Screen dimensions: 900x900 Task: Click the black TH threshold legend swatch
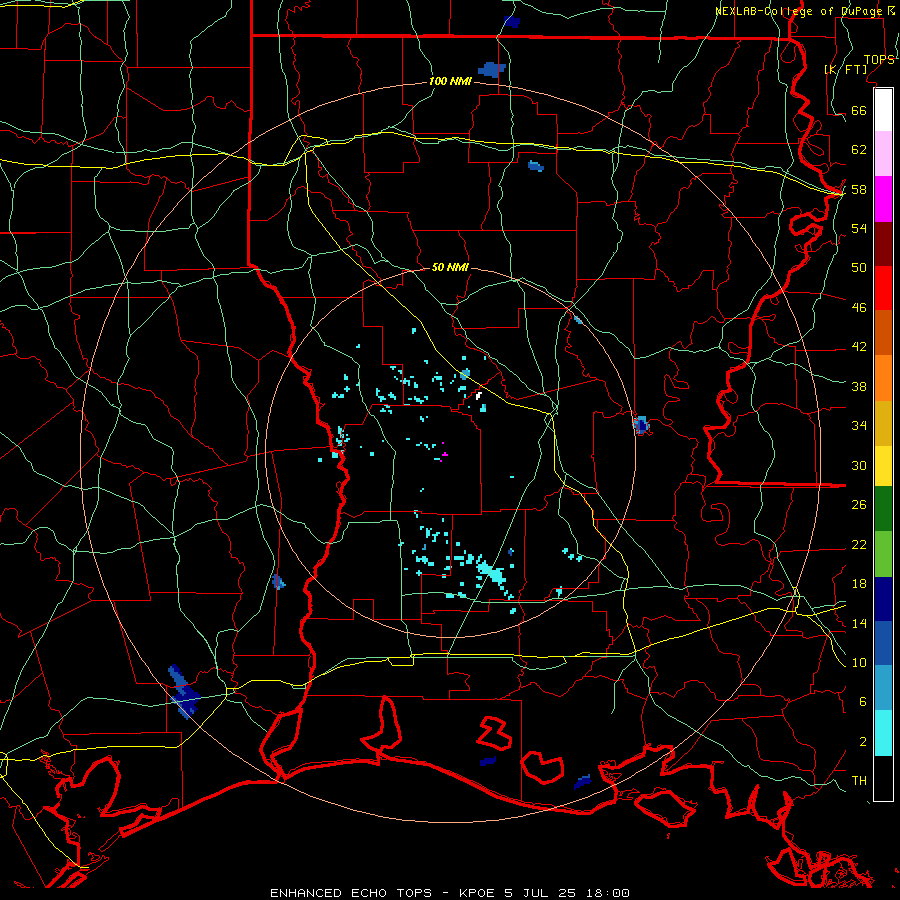tap(883, 778)
